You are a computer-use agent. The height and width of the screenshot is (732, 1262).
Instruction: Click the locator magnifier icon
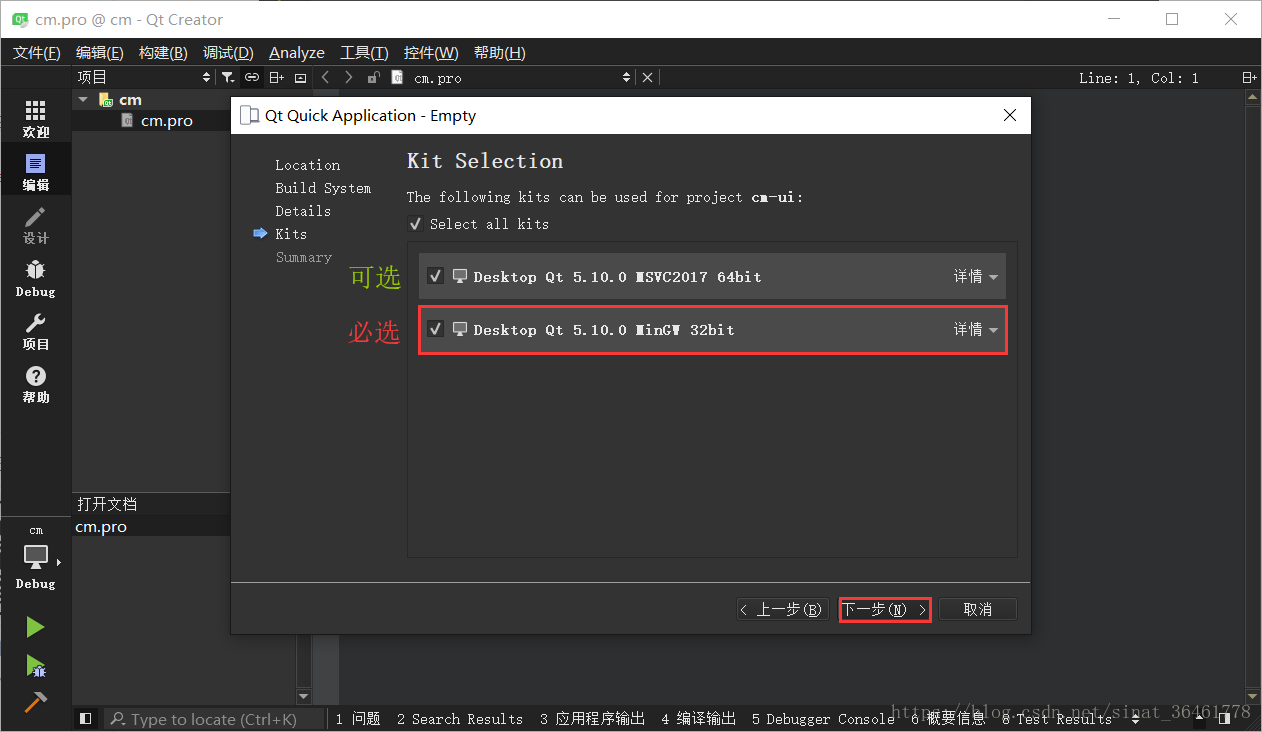(x=118, y=719)
